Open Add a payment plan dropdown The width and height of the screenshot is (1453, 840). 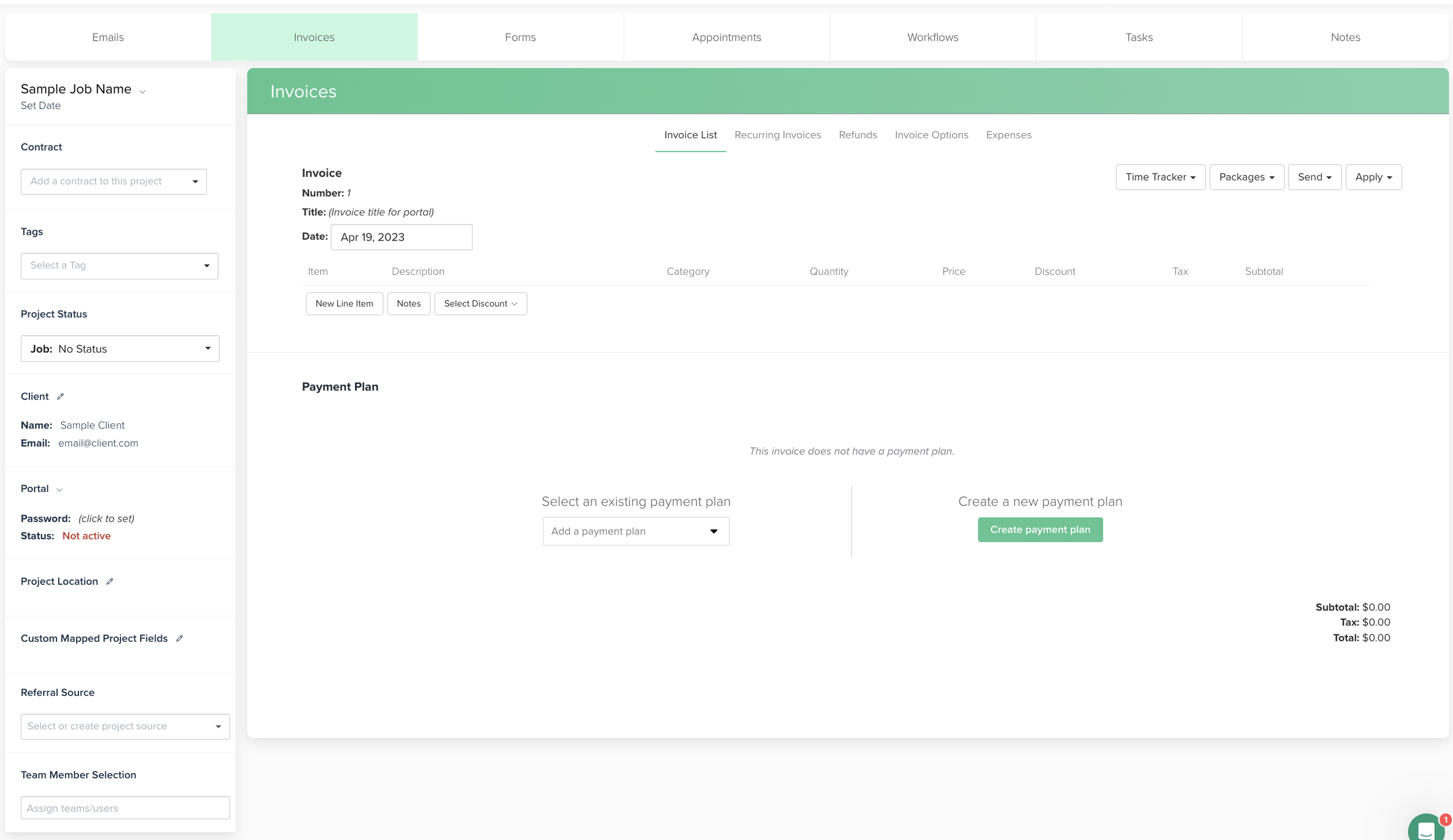(635, 532)
